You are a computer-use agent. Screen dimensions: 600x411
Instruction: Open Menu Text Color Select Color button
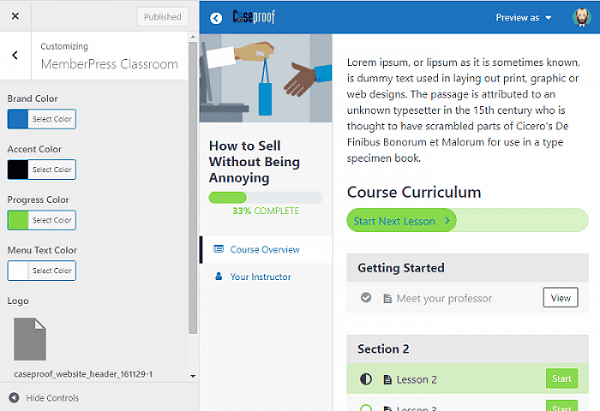(52, 271)
